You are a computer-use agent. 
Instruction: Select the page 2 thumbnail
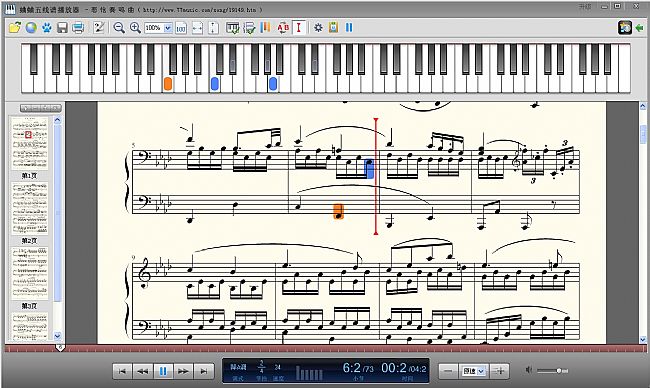[29, 208]
